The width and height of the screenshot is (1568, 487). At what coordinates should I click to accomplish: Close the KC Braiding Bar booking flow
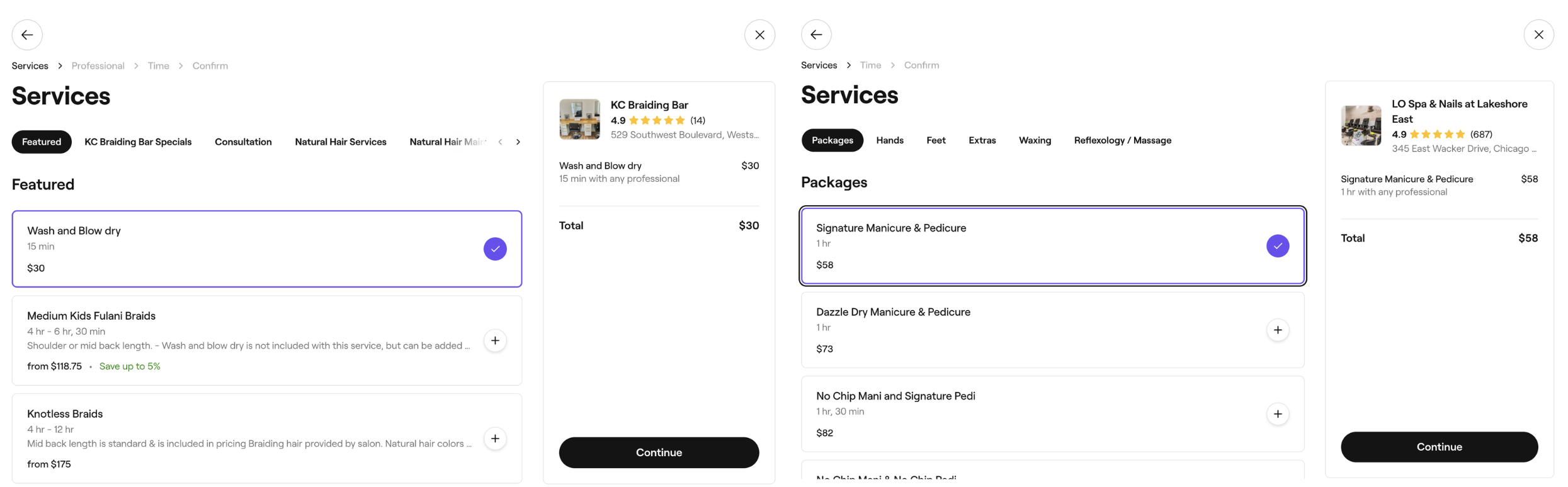(x=759, y=35)
